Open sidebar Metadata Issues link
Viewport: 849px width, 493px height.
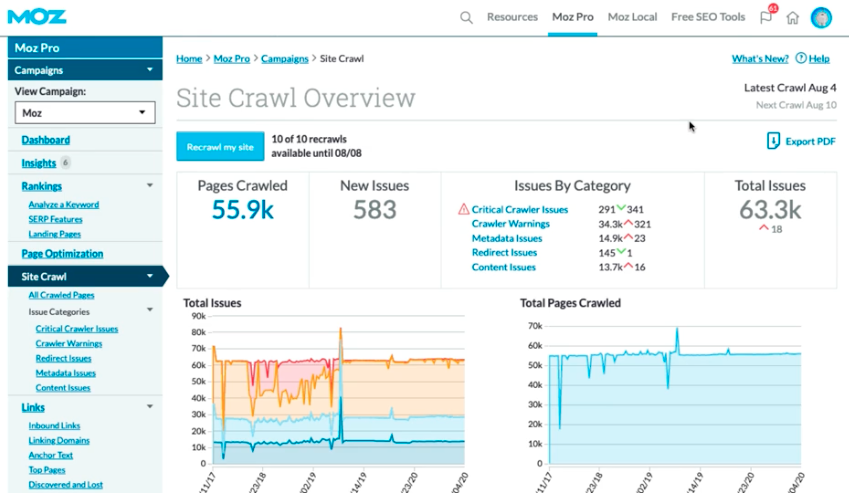66,373
